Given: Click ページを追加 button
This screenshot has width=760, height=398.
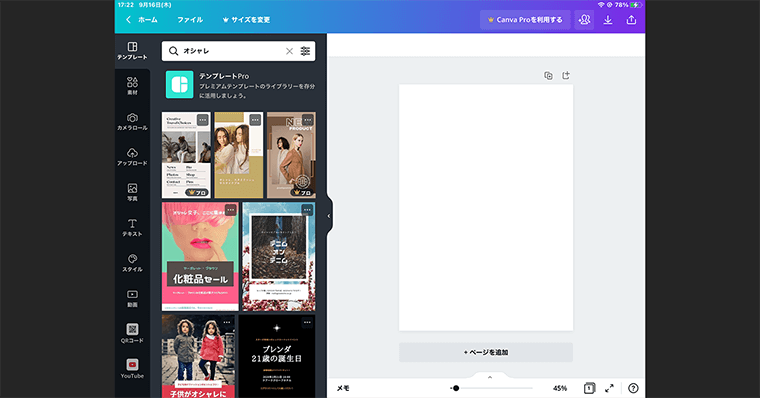Looking at the screenshot, I should (486, 352).
